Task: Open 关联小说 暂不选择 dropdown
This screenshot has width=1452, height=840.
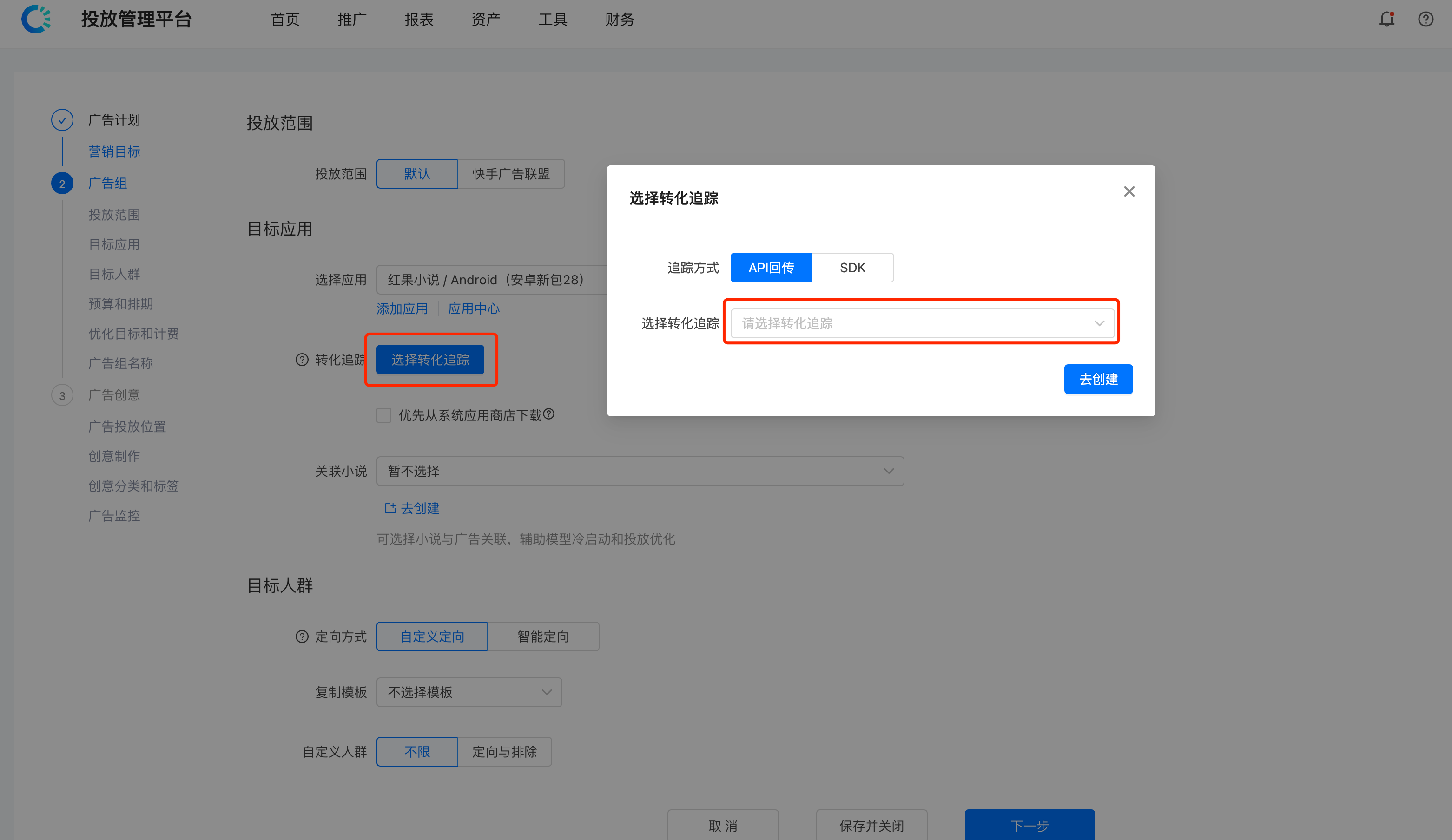Action: pyautogui.click(x=640, y=471)
